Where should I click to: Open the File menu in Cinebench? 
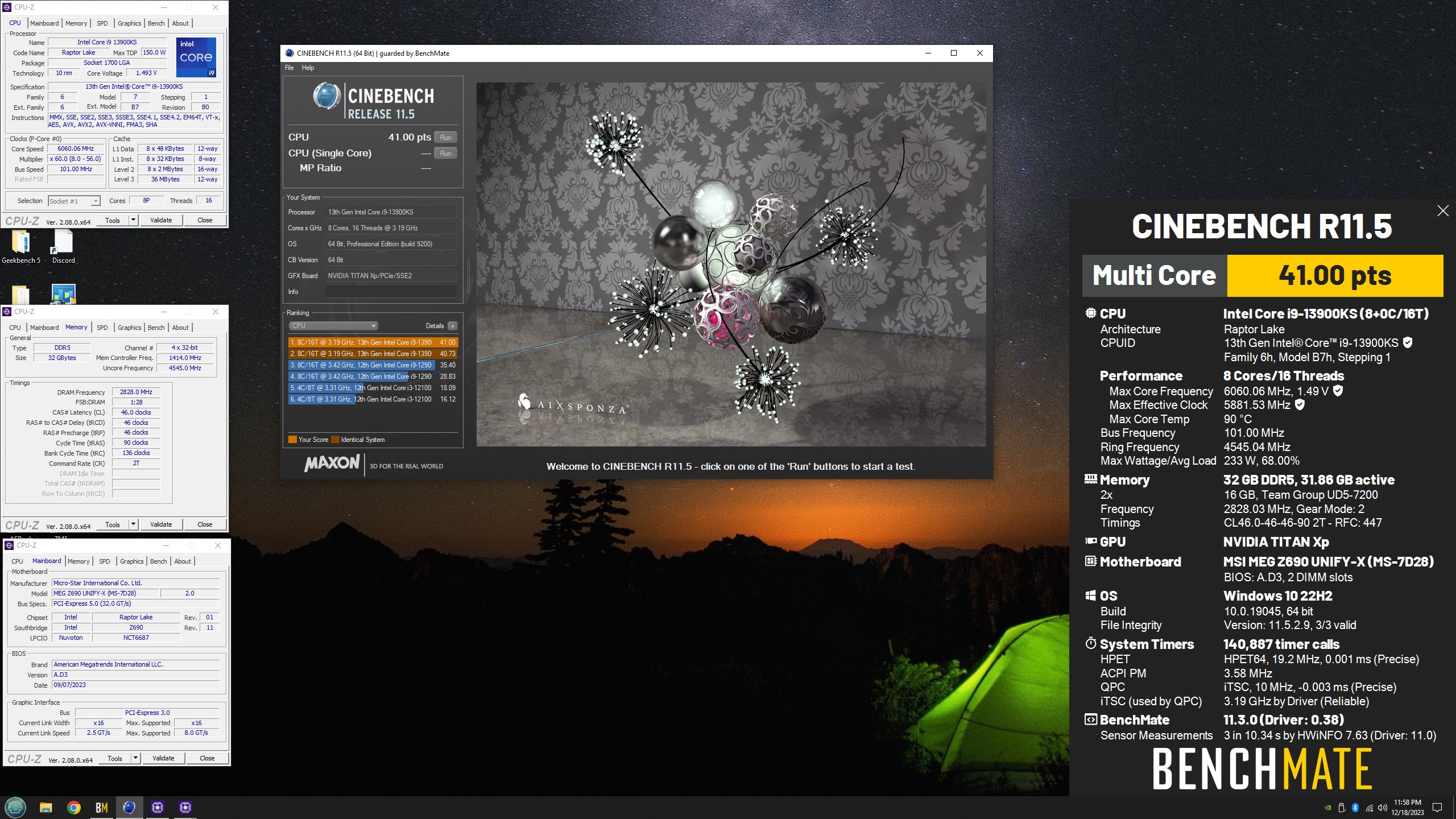[289, 68]
